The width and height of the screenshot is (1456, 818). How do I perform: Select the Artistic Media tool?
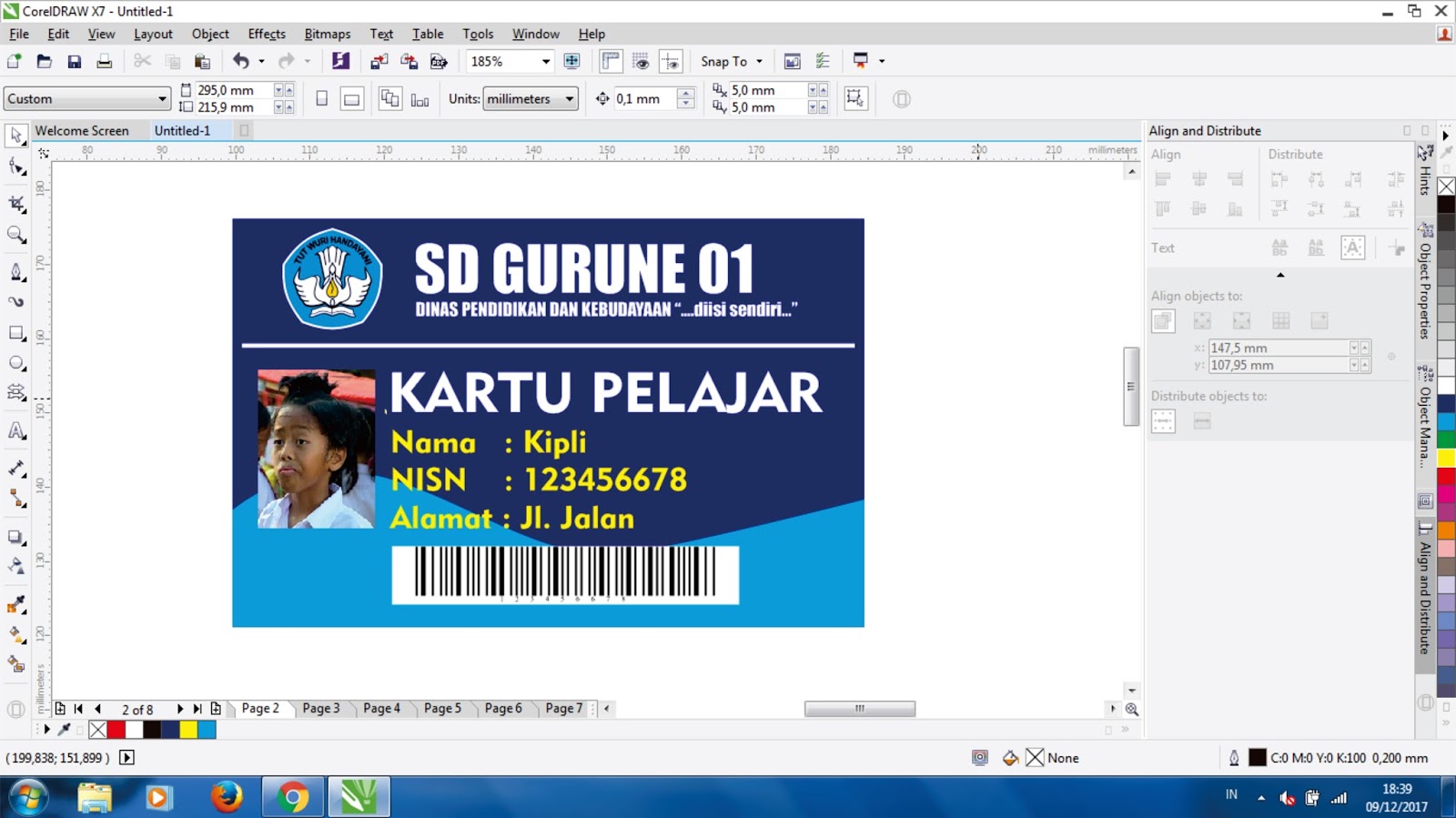tap(16, 301)
